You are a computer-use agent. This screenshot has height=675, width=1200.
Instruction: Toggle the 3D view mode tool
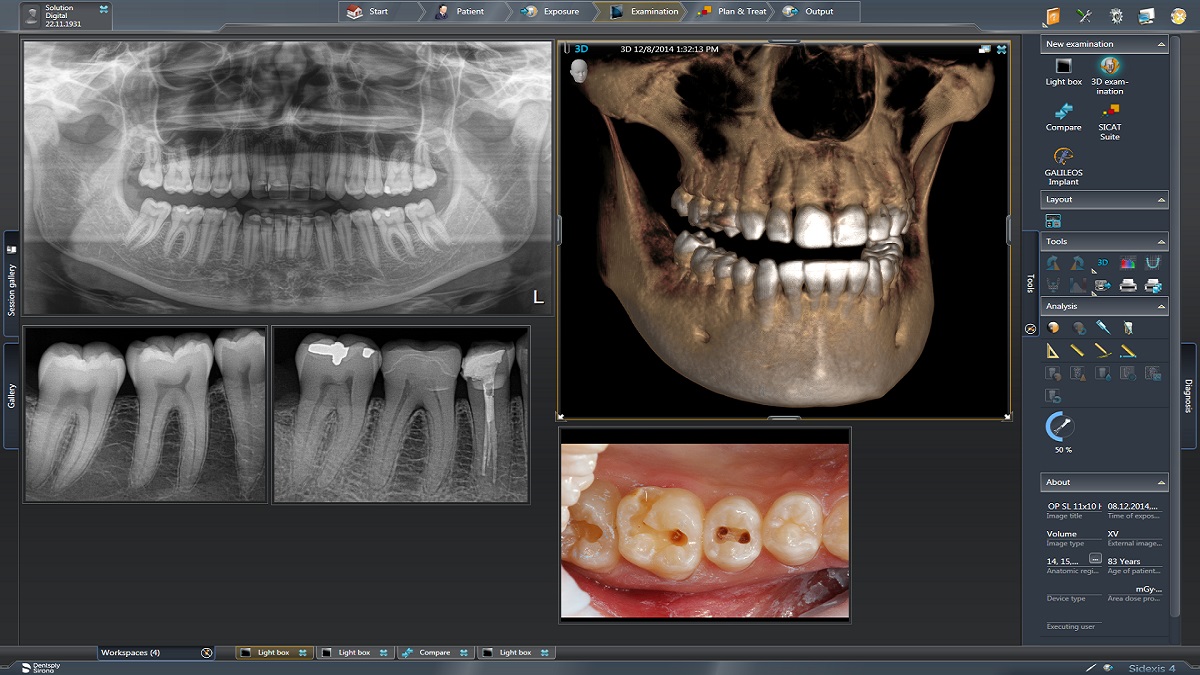pos(1103,263)
